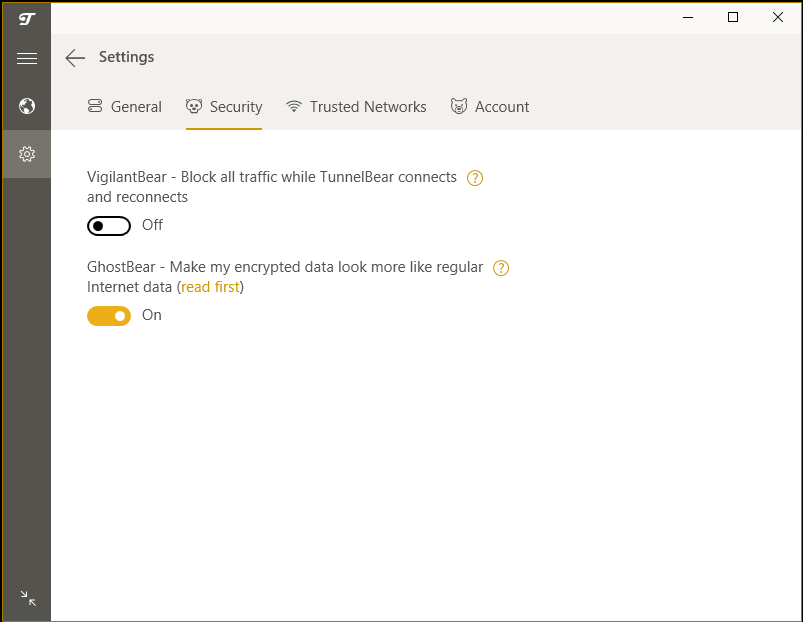Screen dimensions: 803x622
Task: Maximize the TunnelBear window
Action: 733,17
